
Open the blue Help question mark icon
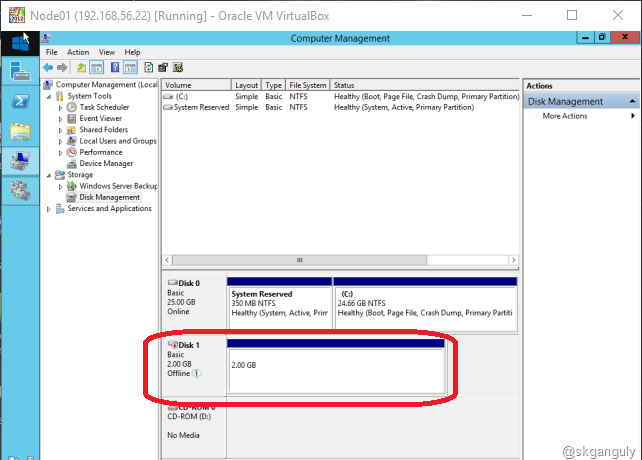115,67
